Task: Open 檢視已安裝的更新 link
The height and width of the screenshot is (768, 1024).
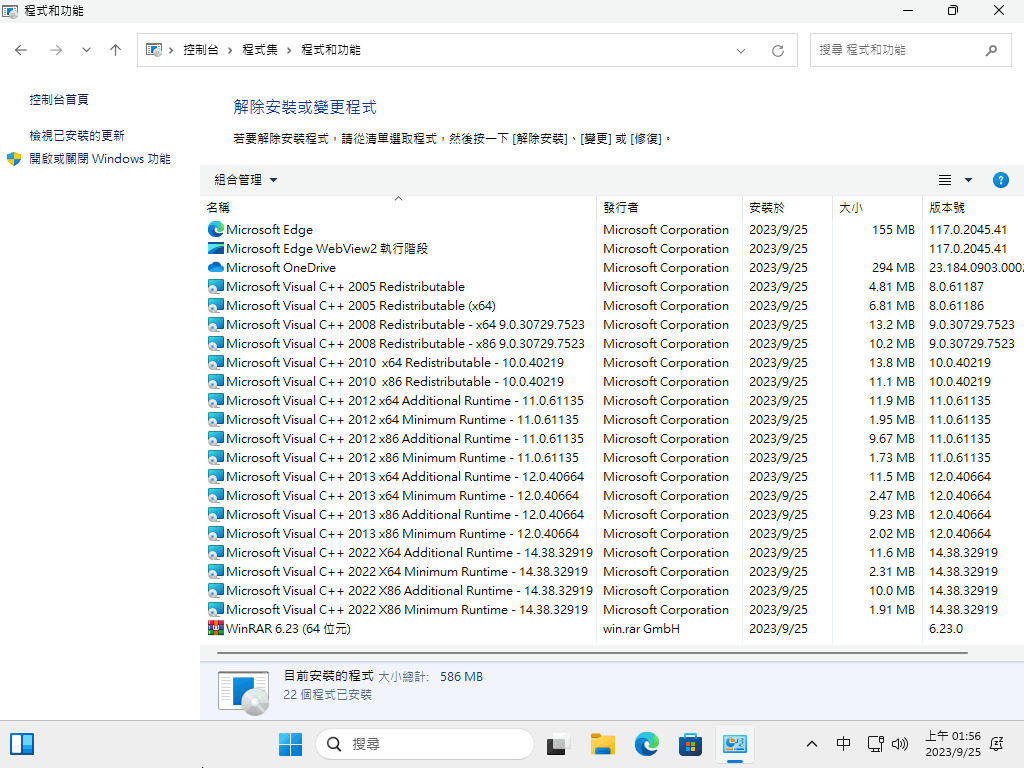Action: (x=77, y=136)
